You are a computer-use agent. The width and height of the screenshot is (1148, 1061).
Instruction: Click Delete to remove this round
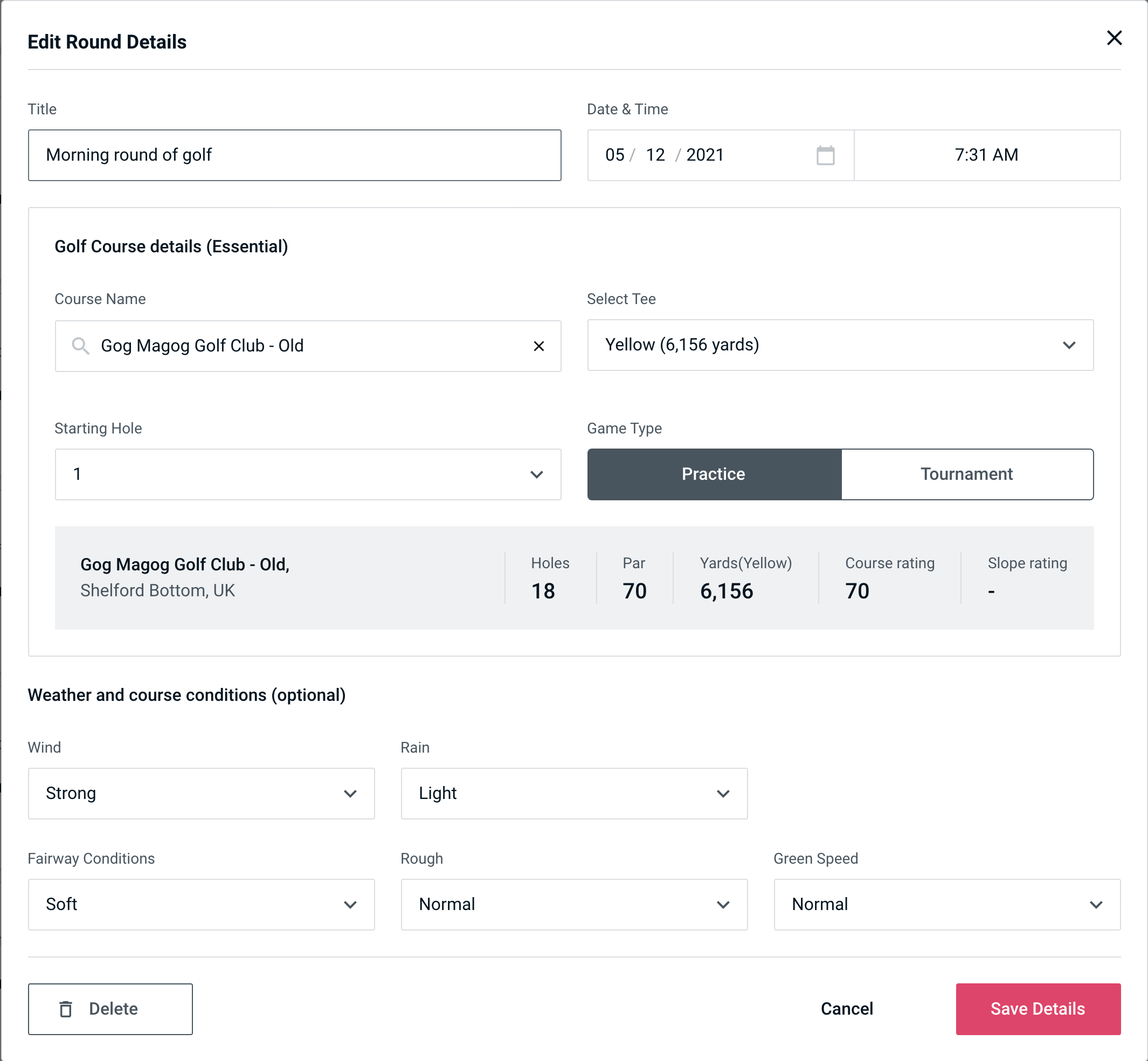[110, 1008]
